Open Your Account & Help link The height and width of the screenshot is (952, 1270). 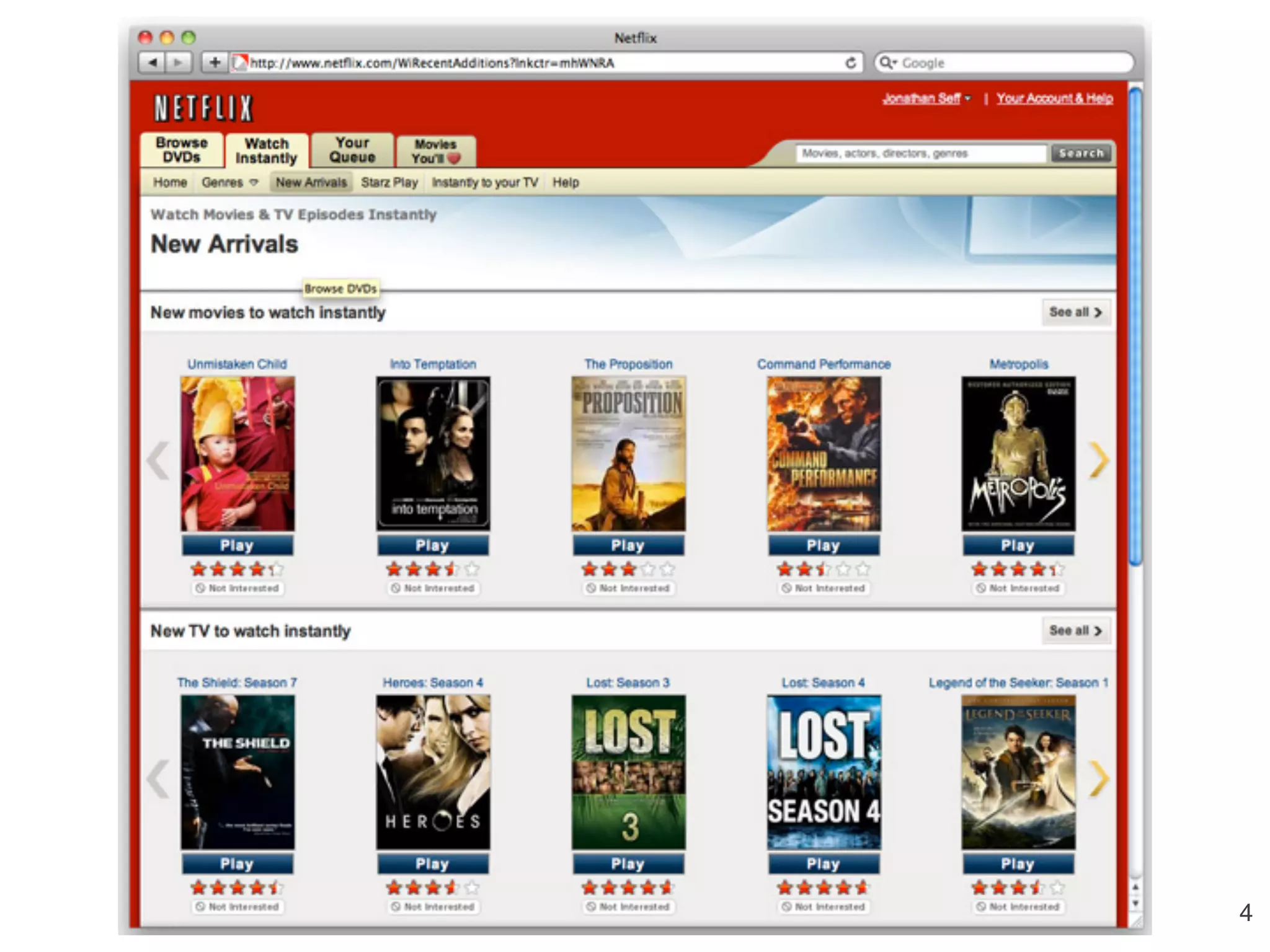[1054, 99]
